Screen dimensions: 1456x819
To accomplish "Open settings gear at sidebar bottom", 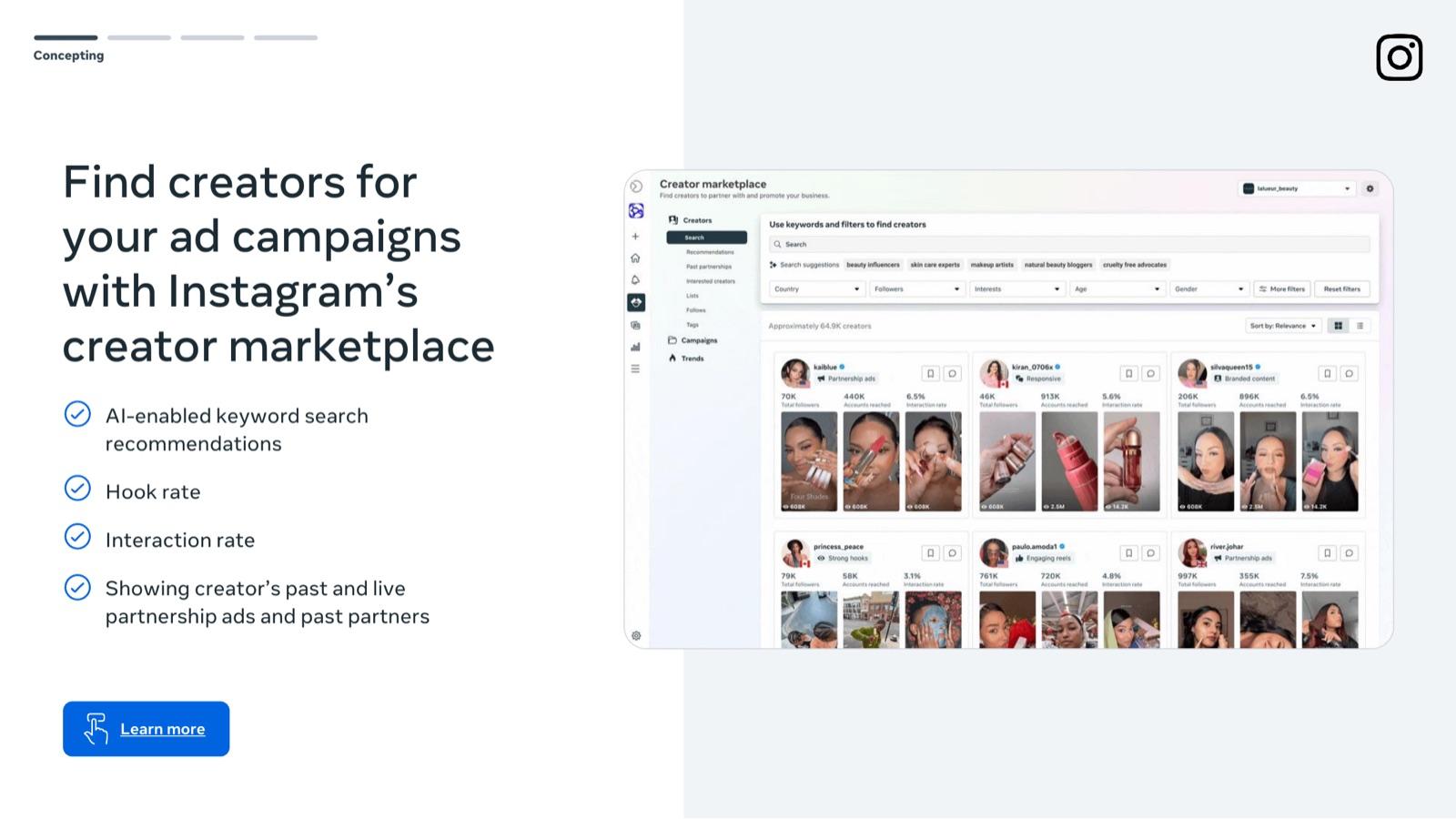I will click(x=636, y=636).
